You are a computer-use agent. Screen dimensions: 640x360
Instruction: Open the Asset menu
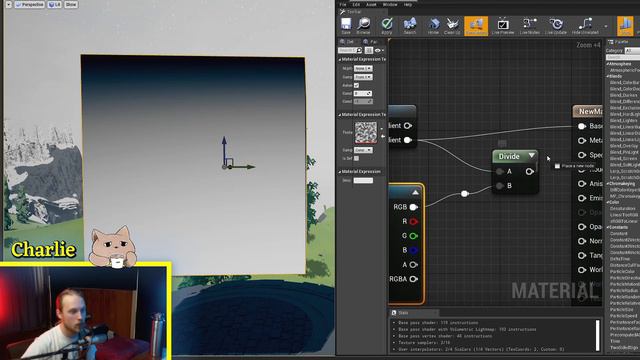(x=371, y=4)
